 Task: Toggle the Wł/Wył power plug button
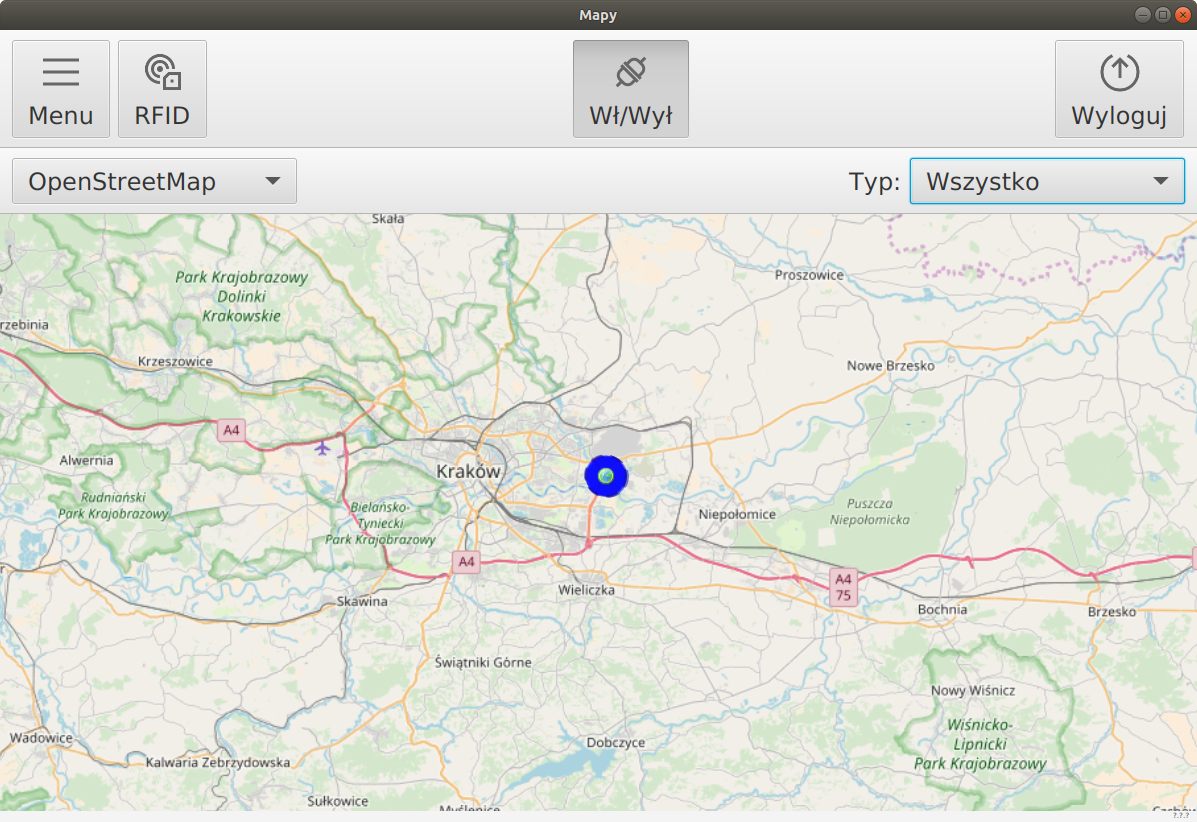pos(630,89)
